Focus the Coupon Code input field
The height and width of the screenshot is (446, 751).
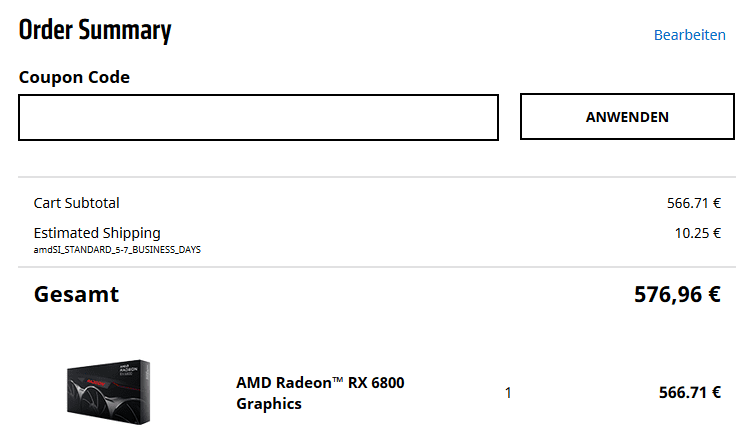(x=259, y=117)
